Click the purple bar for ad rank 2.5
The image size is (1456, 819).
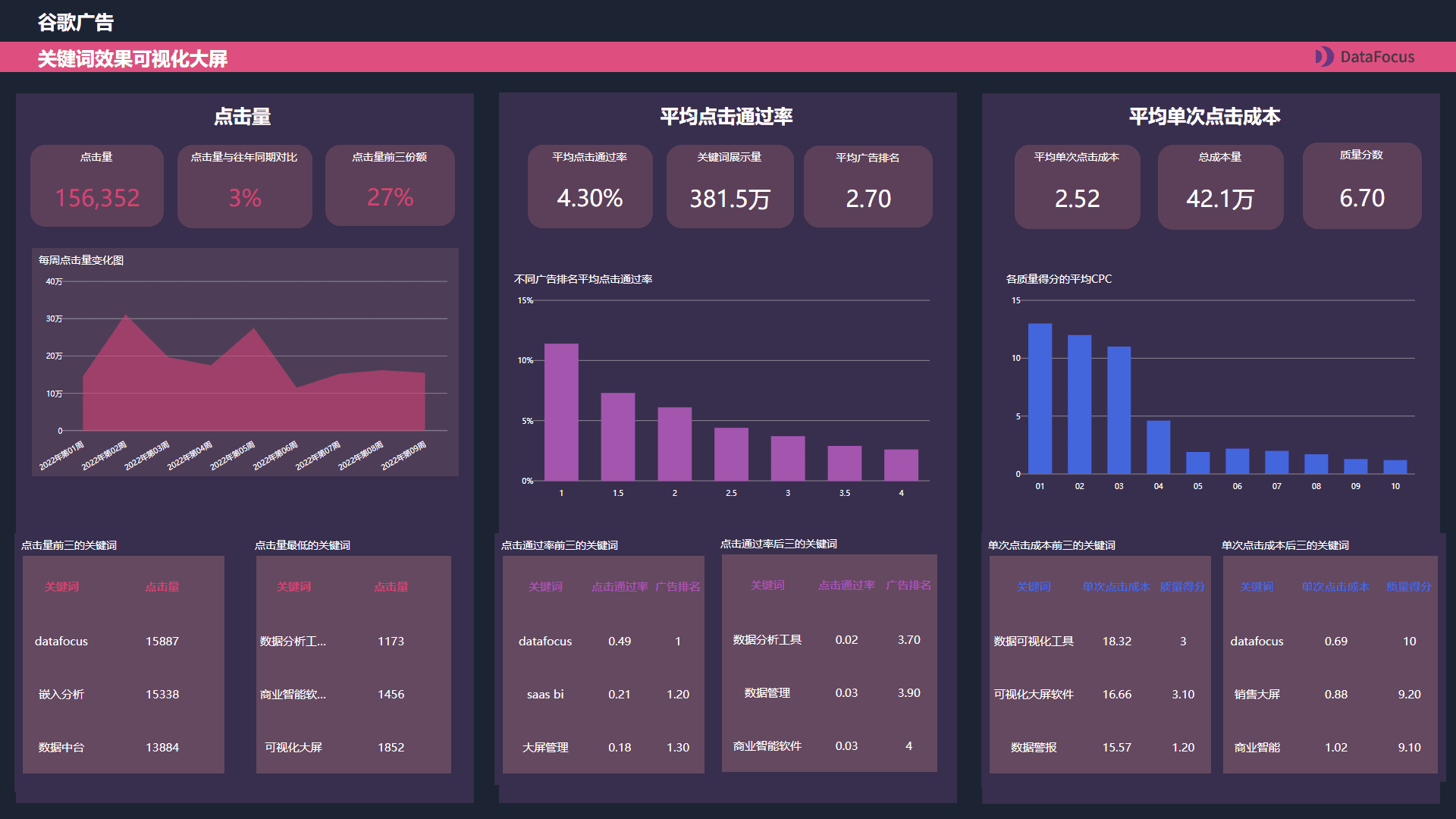coord(731,454)
